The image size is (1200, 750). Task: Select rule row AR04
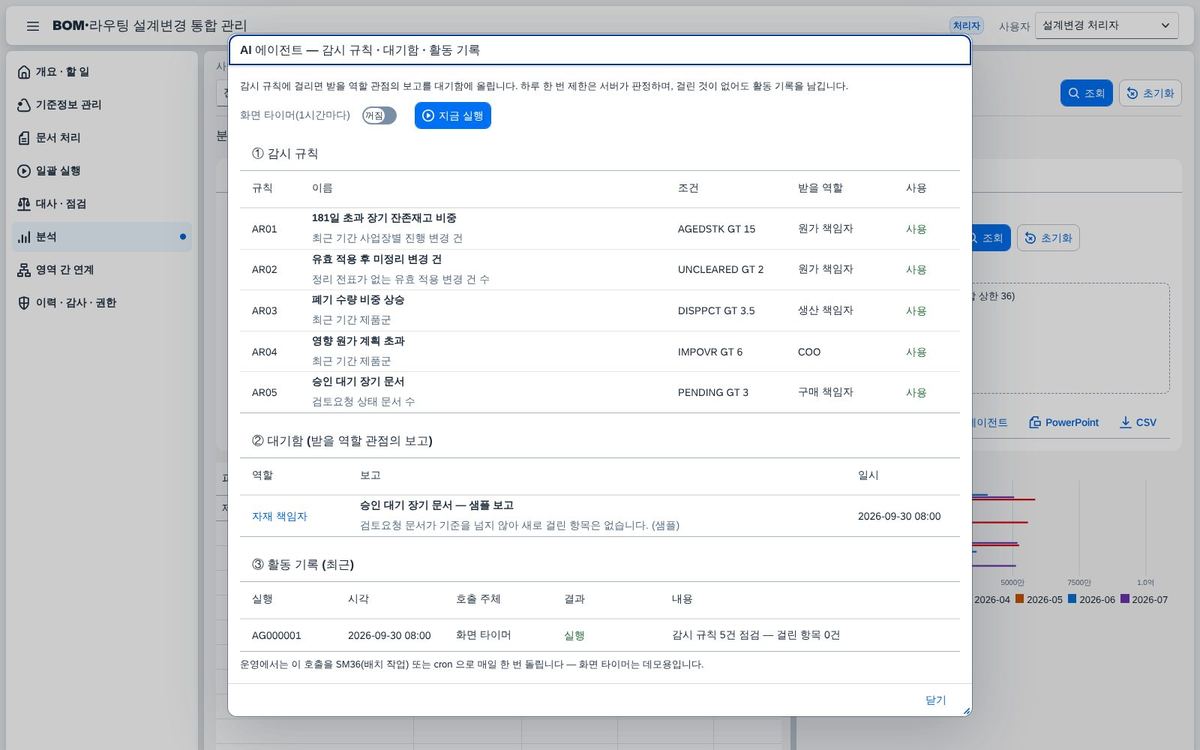pyautogui.click(x=600, y=352)
